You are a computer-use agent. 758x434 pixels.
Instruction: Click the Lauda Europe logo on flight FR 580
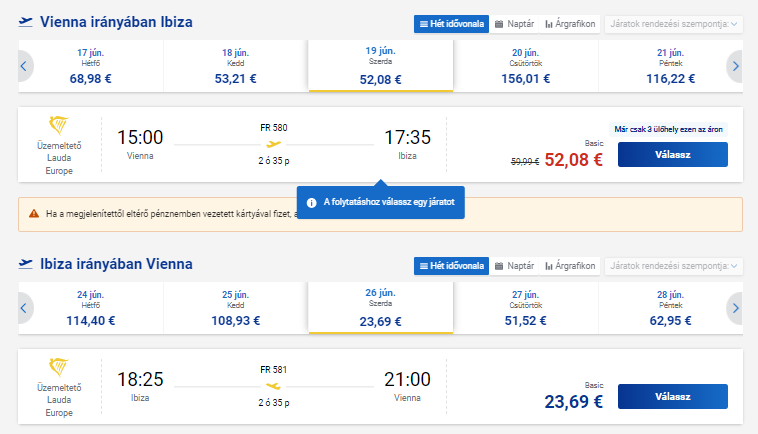tap(58, 125)
